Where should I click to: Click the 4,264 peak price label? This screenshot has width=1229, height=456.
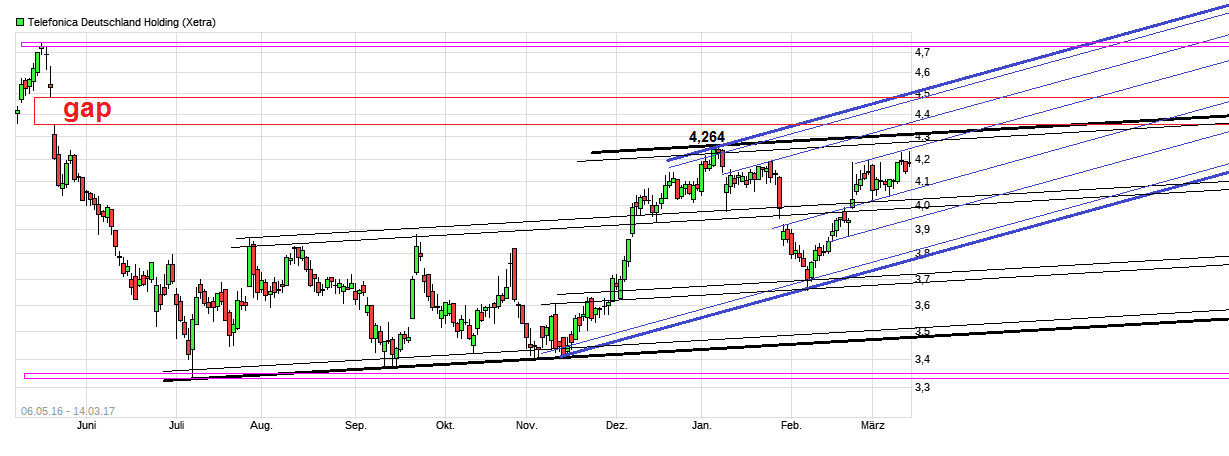pos(707,137)
